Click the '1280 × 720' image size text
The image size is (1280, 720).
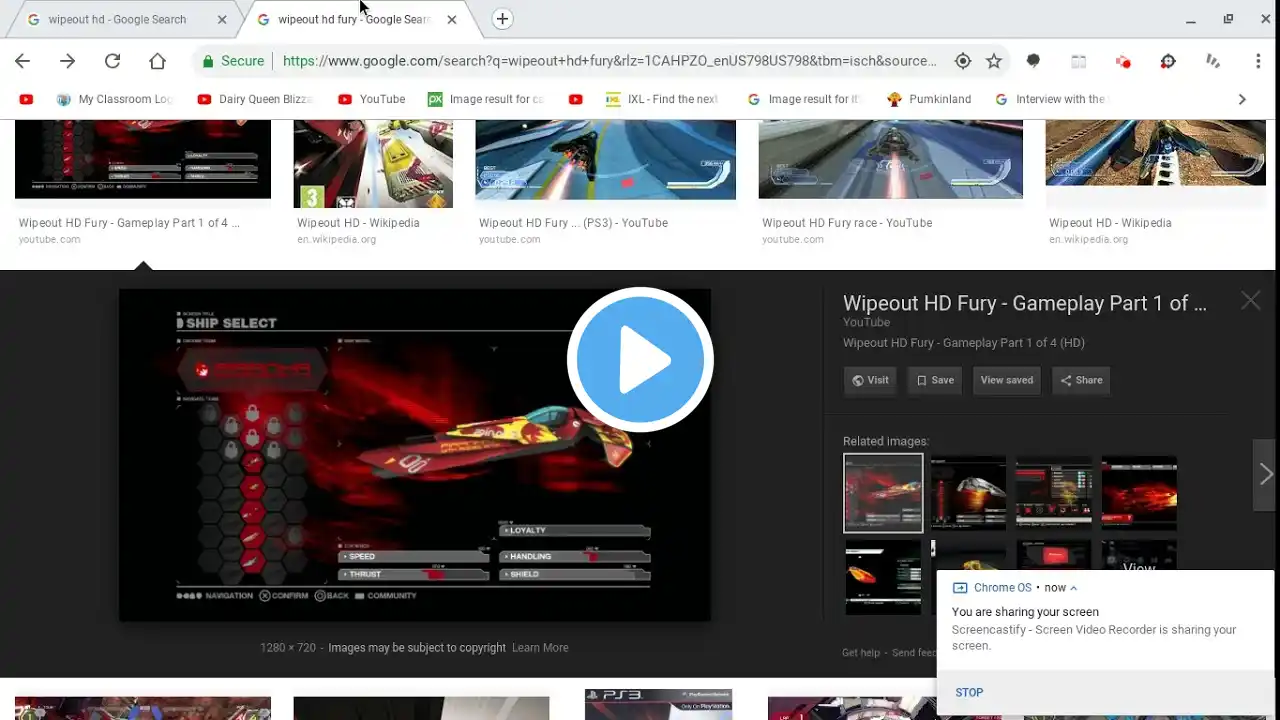click(x=289, y=648)
